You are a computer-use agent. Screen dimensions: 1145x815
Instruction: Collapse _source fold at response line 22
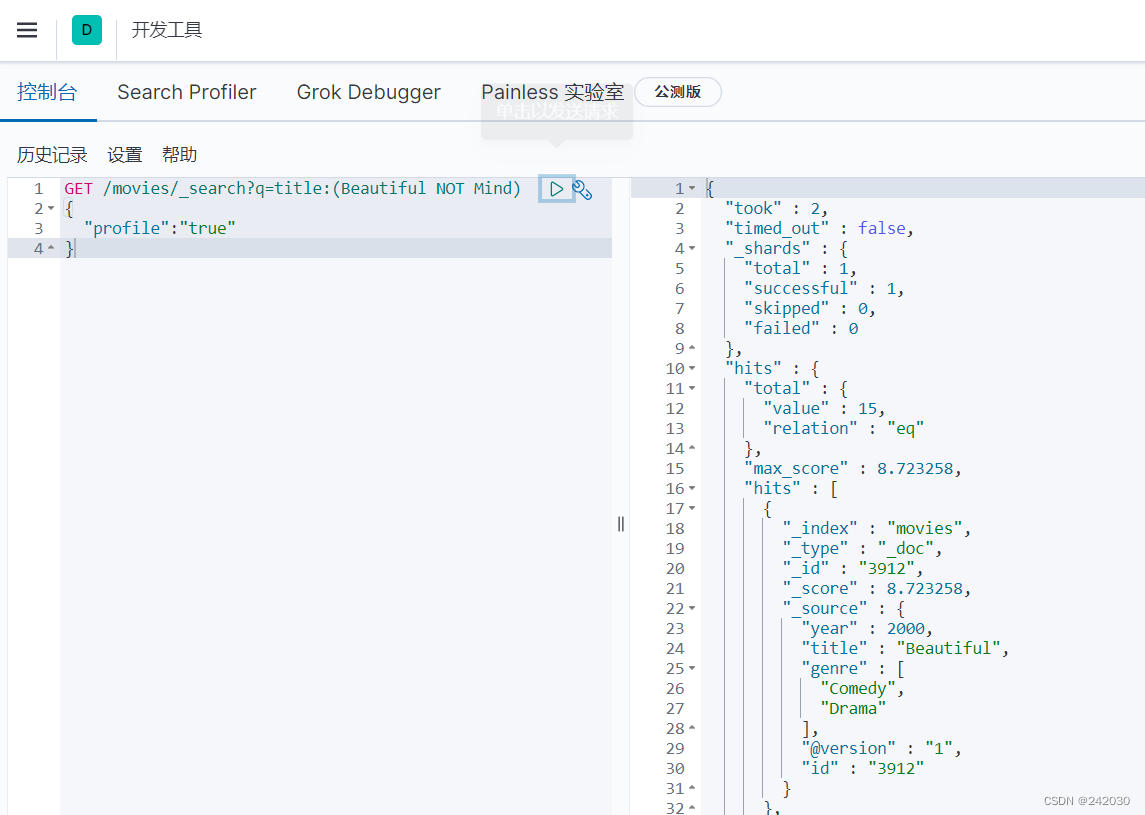pyautogui.click(x=692, y=608)
